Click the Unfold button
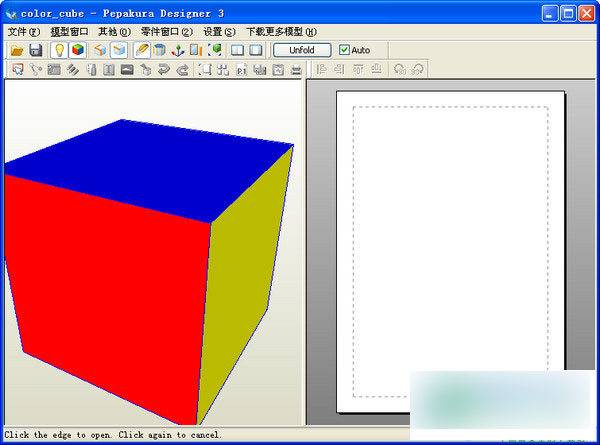Viewport: 600px width, 445px height. point(302,50)
